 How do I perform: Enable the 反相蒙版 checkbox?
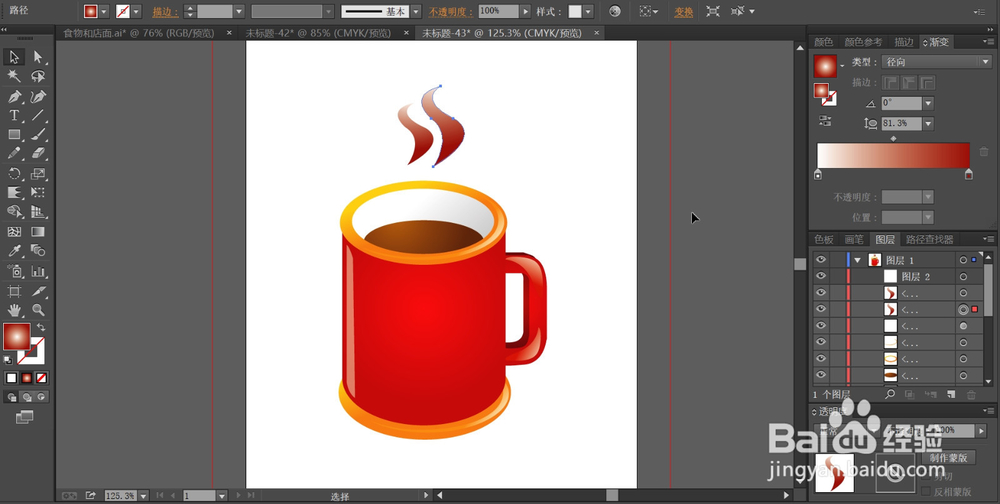click(926, 491)
